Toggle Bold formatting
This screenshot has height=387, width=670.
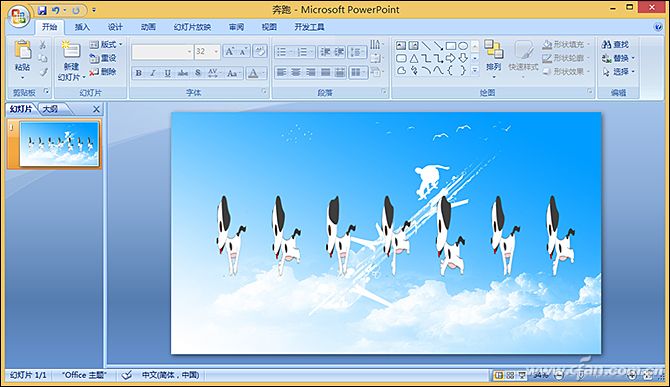pyautogui.click(x=138, y=73)
